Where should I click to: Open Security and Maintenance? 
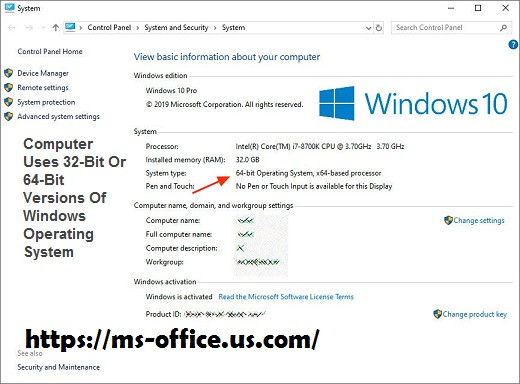click(59, 367)
